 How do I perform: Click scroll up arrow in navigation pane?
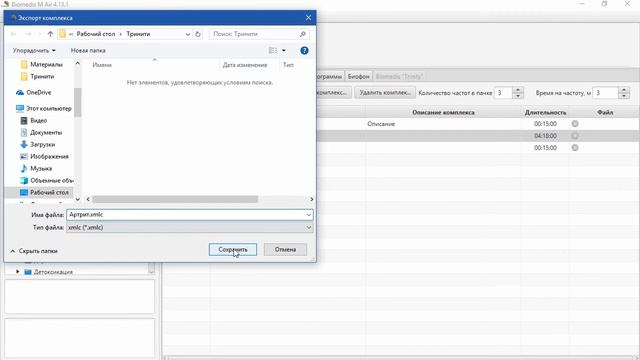(78, 64)
